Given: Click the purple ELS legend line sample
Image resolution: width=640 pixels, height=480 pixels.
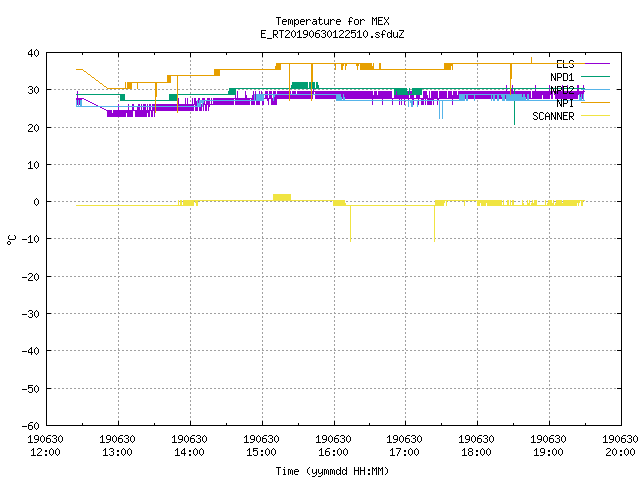Looking at the screenshot, I should [x=595, y=64].
